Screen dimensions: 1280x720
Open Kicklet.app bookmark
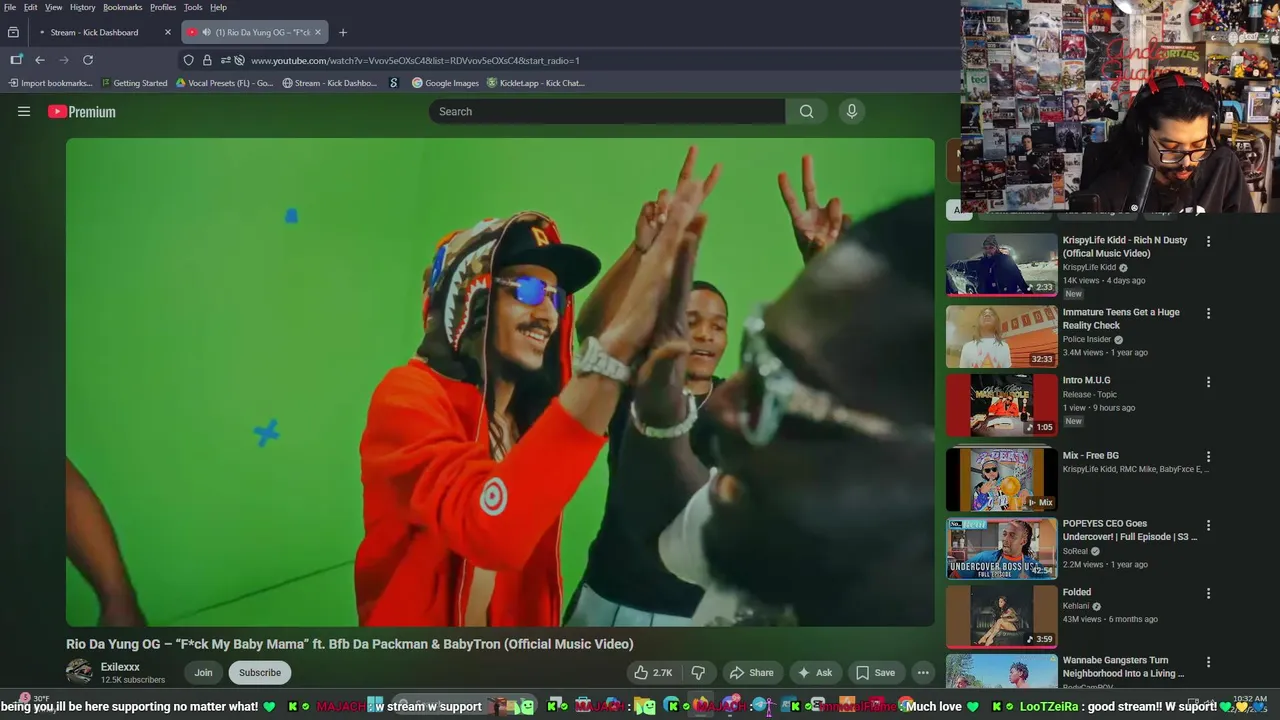pyautogui.click(x=536, y=83)
